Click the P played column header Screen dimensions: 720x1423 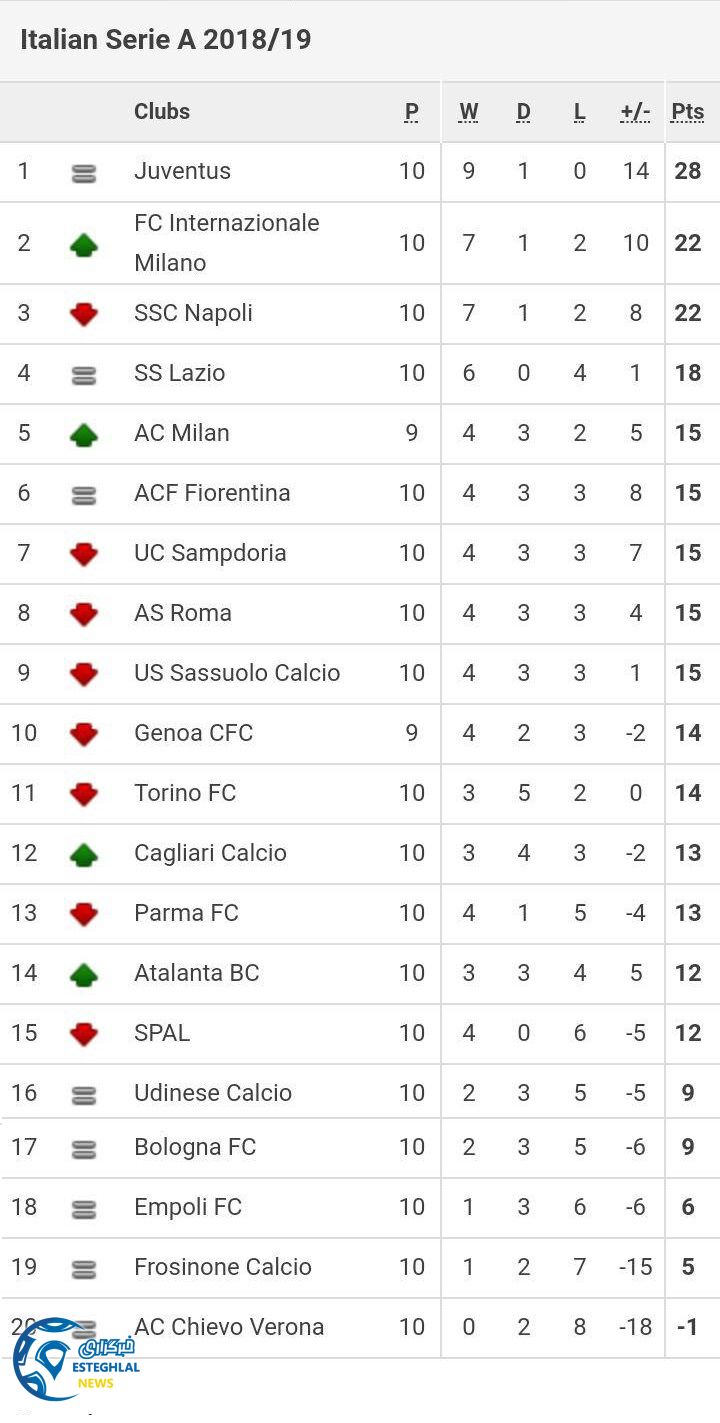pos(412,112)
